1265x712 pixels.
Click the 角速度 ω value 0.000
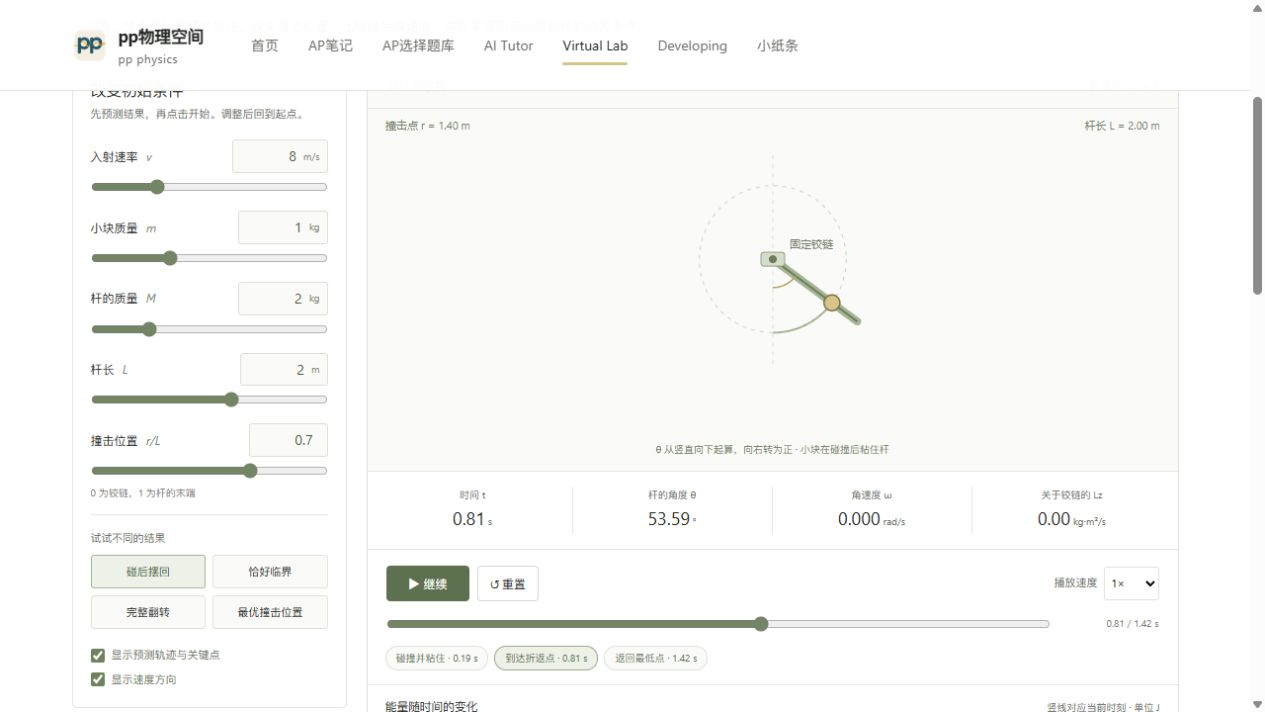pos(859,519)
